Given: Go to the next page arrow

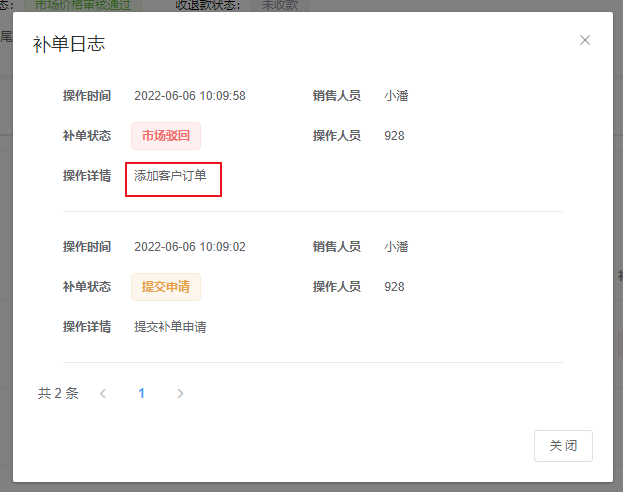Looking at the screenshot, I should pos(180,394).
